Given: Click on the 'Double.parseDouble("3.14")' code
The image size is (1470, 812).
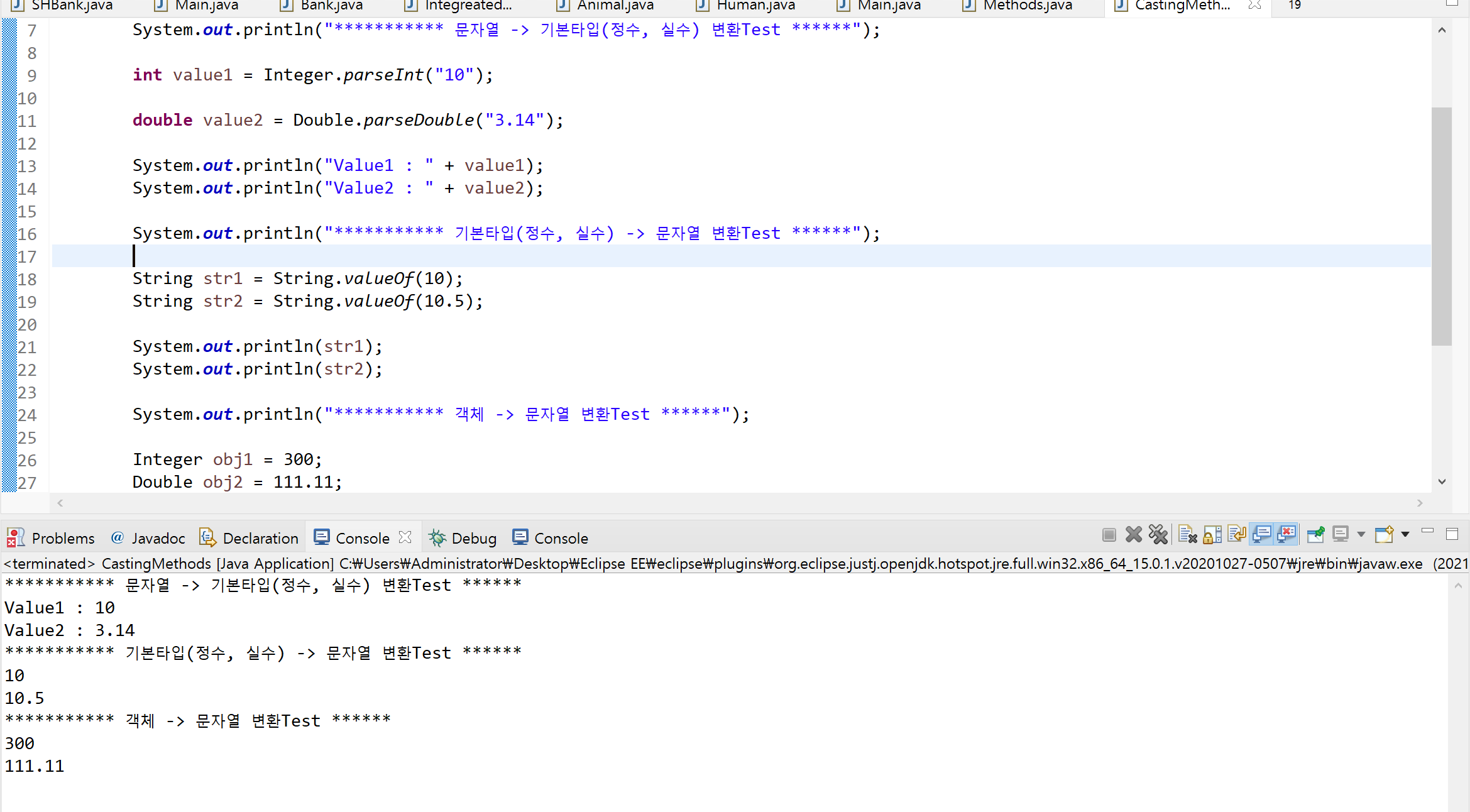Looking at the screenshot, I should click(423, 120).
